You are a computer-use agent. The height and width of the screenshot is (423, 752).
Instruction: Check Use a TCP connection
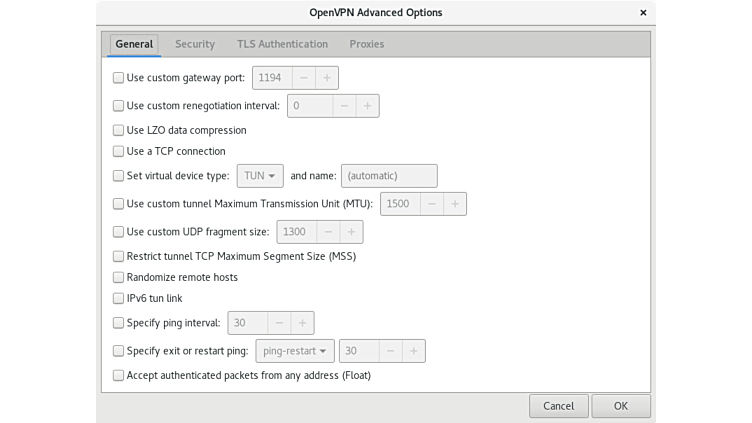[119, 152]
